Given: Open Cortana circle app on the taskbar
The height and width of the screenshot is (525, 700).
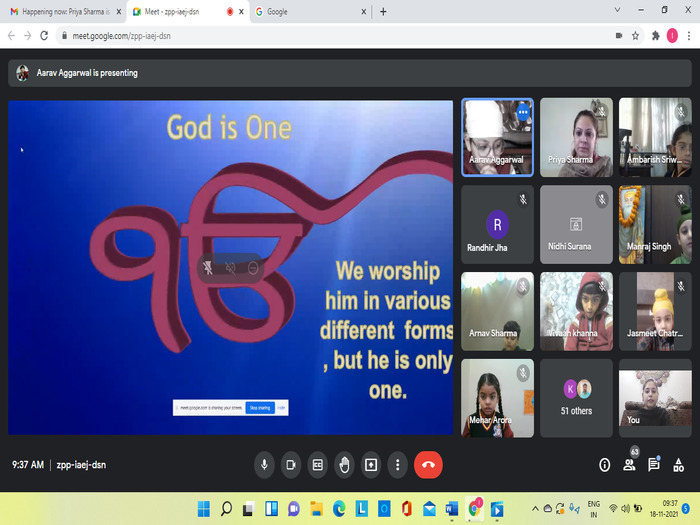Looking at the screenshot, I should click(x=384, y=508).
